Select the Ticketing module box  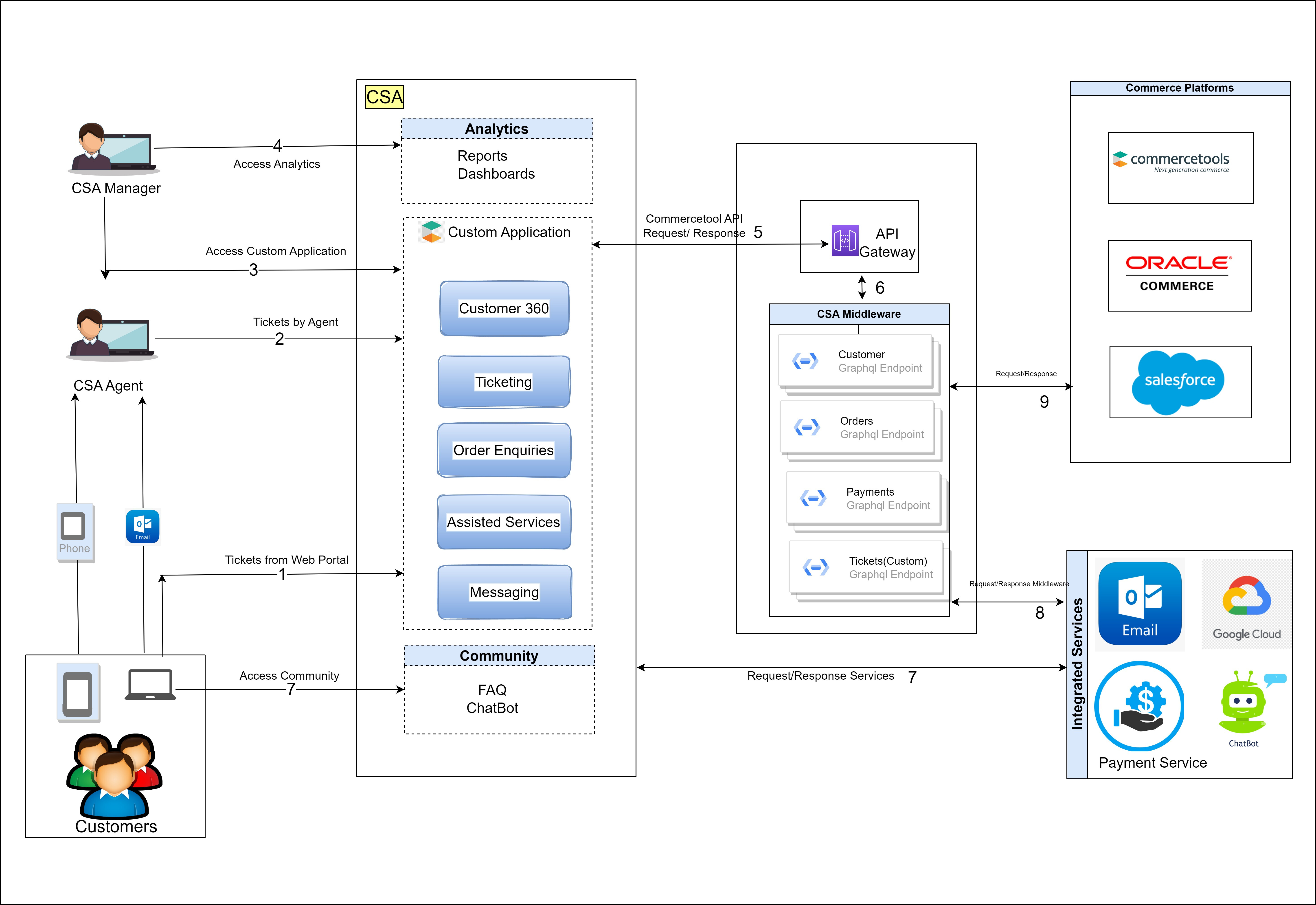(x=504, y=382)
